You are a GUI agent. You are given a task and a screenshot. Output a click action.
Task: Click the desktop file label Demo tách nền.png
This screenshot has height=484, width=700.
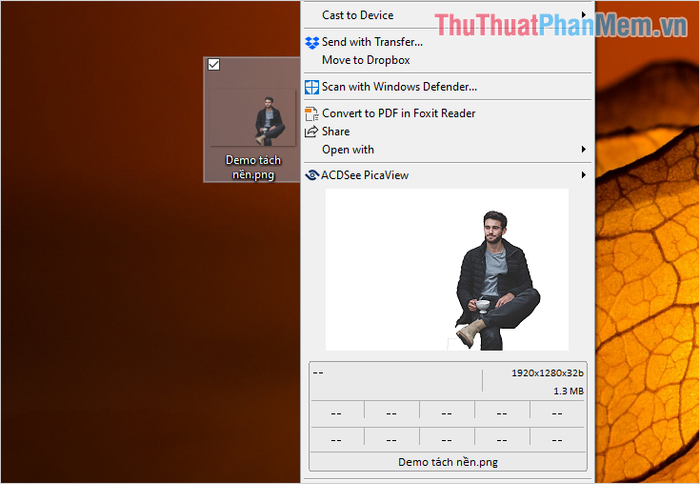point(253,167)
